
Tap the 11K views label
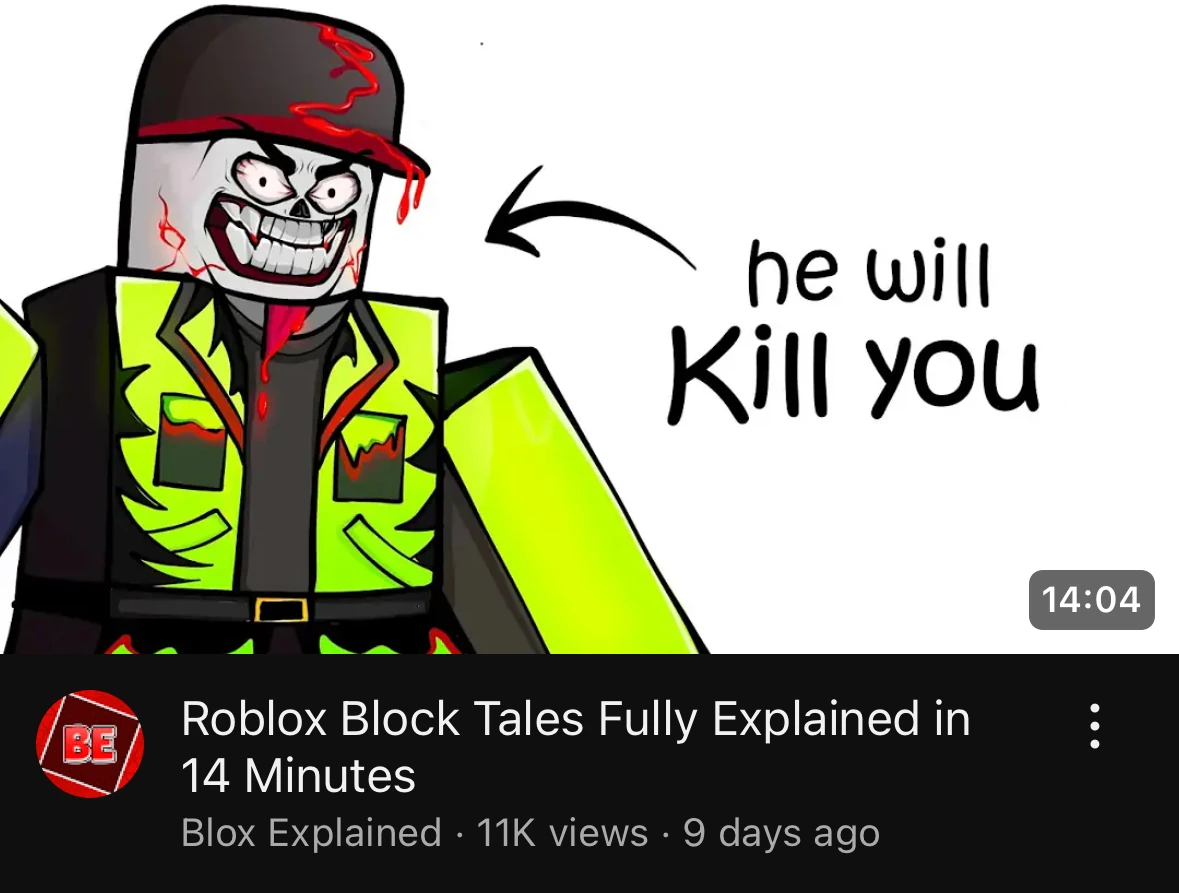pos(562,833)
